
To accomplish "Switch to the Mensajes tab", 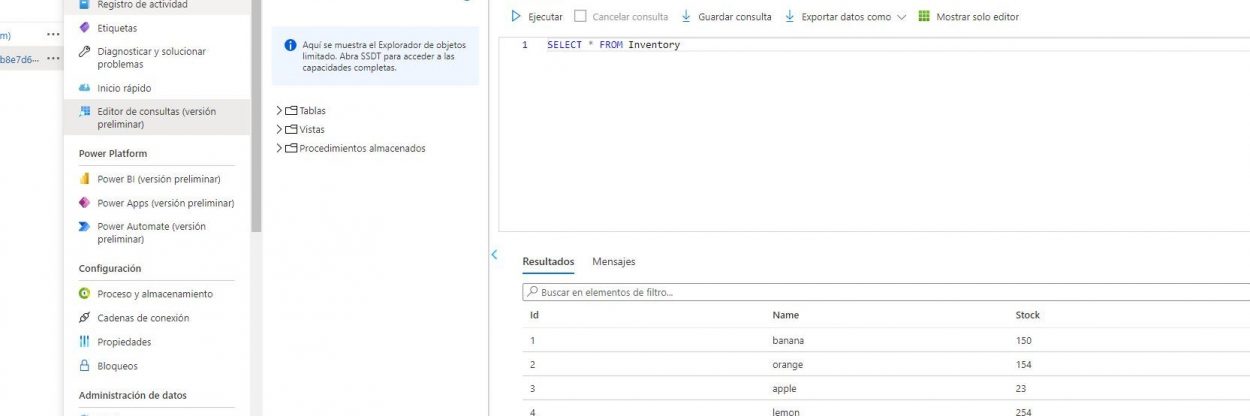I will pos(613,262).
